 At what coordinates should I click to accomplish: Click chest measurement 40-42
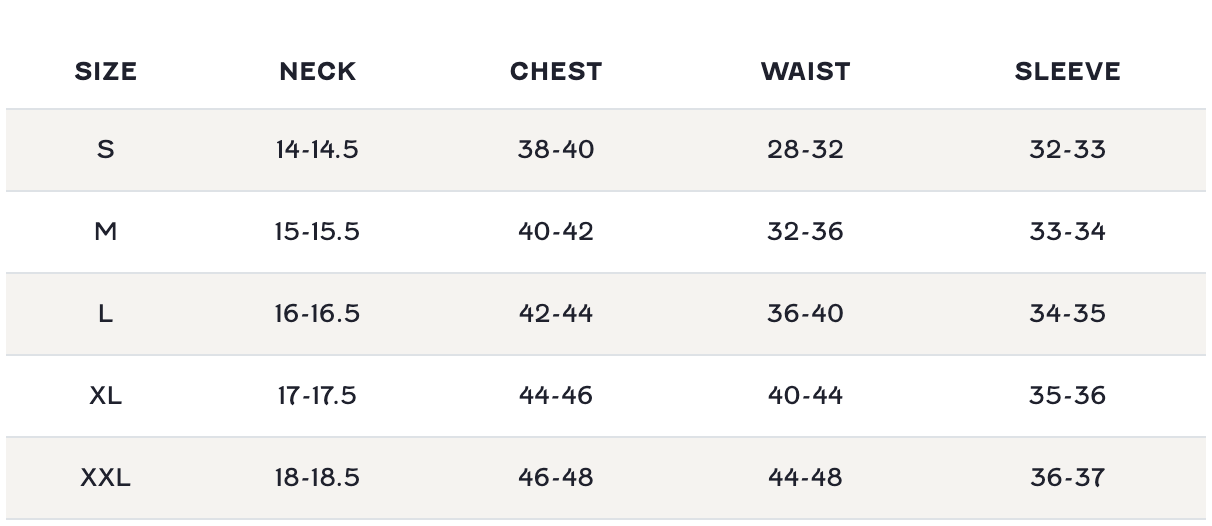tap(556, 232)
